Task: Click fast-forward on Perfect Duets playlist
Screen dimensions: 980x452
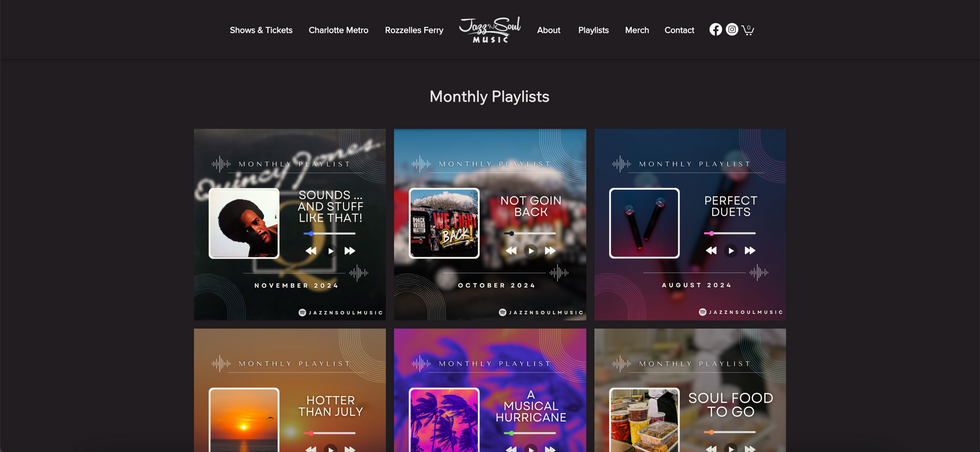Action: pyautogui.click(x=750, y=251)
